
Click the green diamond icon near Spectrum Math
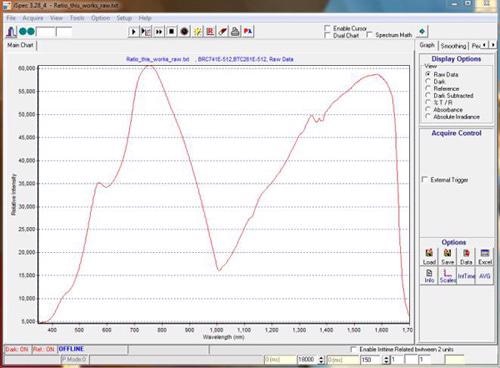coord(422,32)
